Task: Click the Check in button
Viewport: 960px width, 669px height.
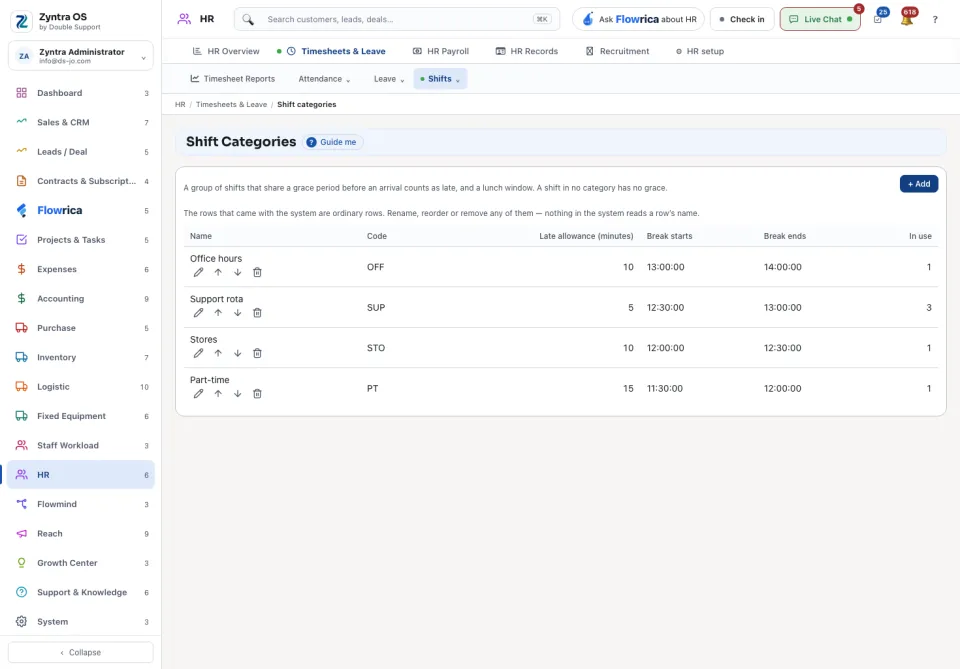Action: coord(741,20)
